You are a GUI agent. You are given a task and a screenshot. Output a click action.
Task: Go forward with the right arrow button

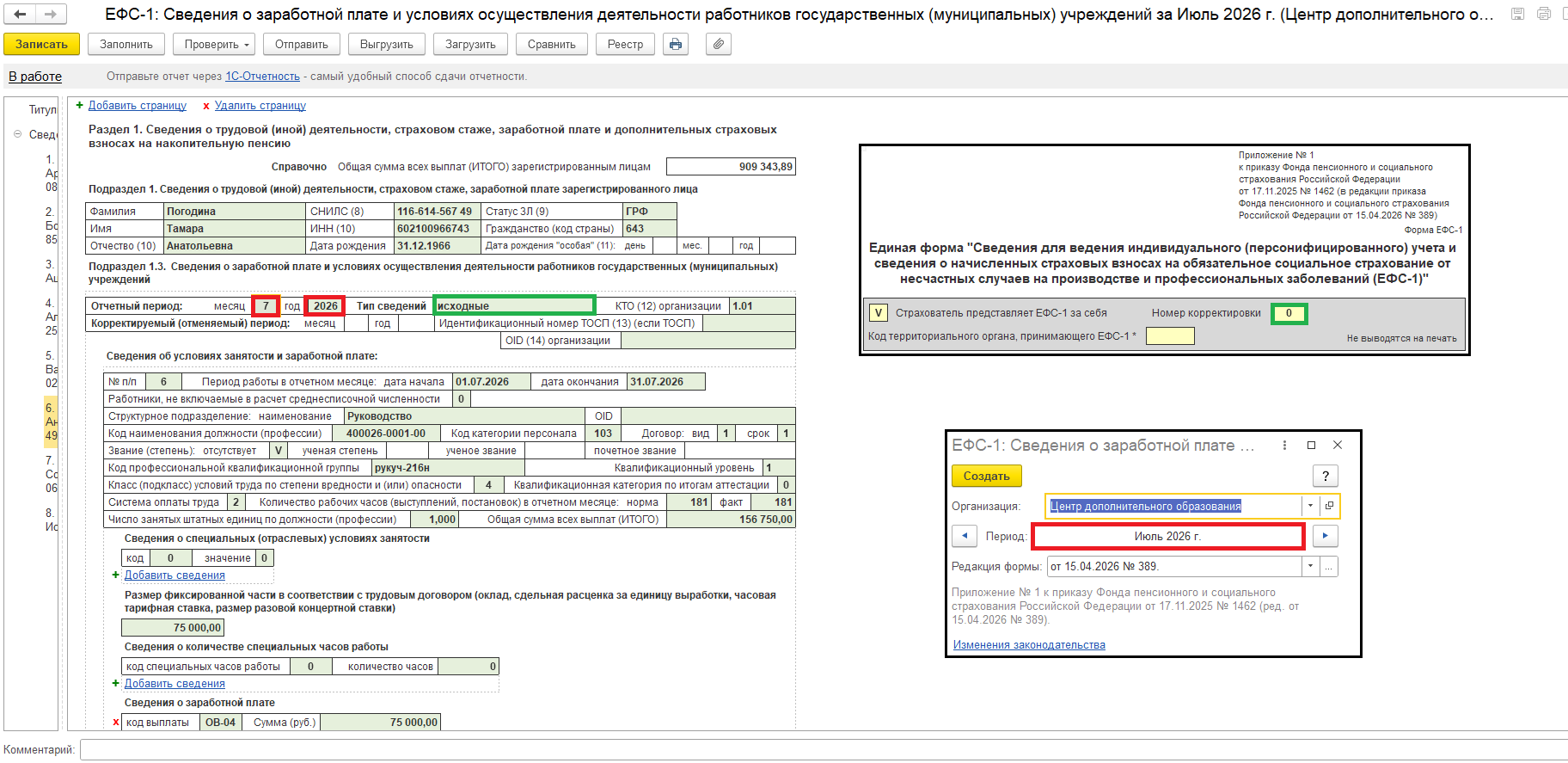[x=50, y=14]
